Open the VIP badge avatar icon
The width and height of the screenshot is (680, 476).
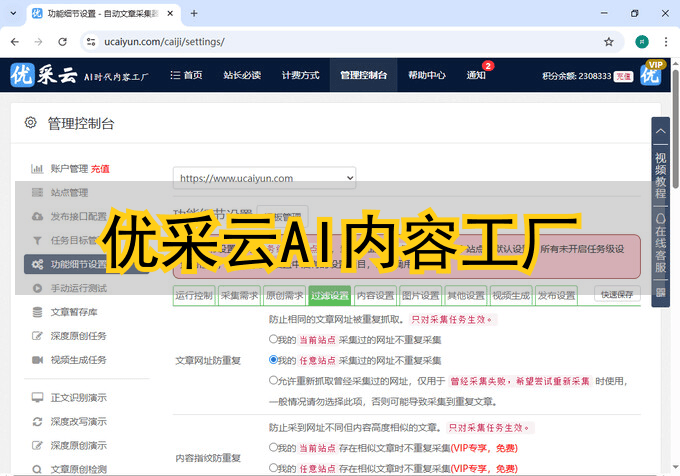point(653,74)
